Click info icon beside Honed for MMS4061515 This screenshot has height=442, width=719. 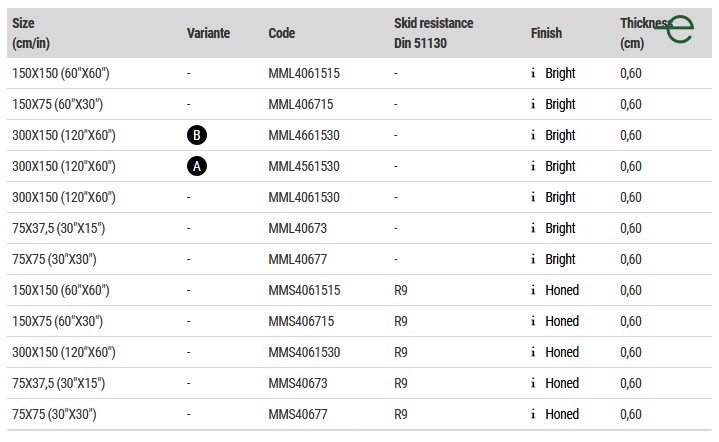coord(533,290)
